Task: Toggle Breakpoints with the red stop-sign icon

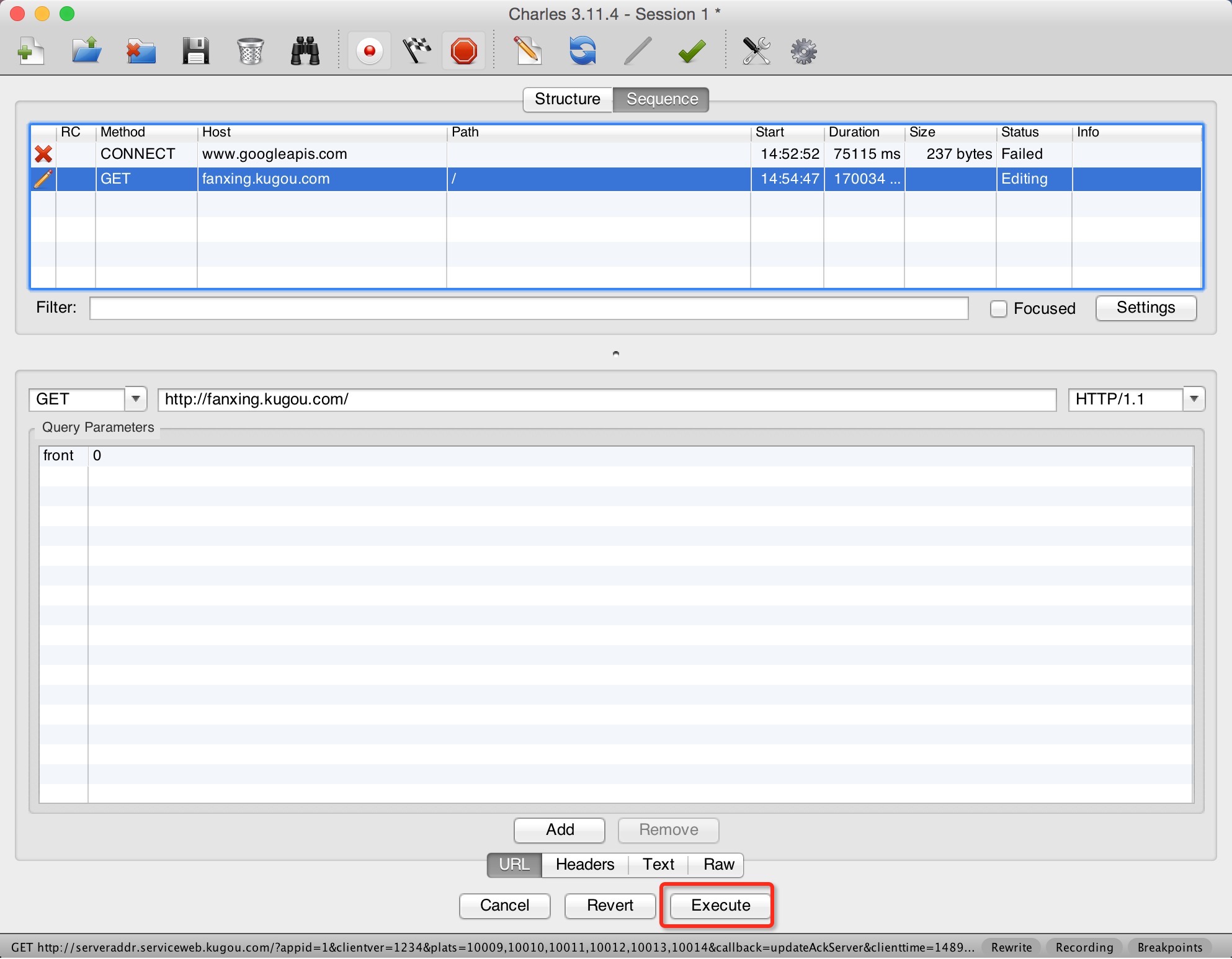Action: point(464,51)
